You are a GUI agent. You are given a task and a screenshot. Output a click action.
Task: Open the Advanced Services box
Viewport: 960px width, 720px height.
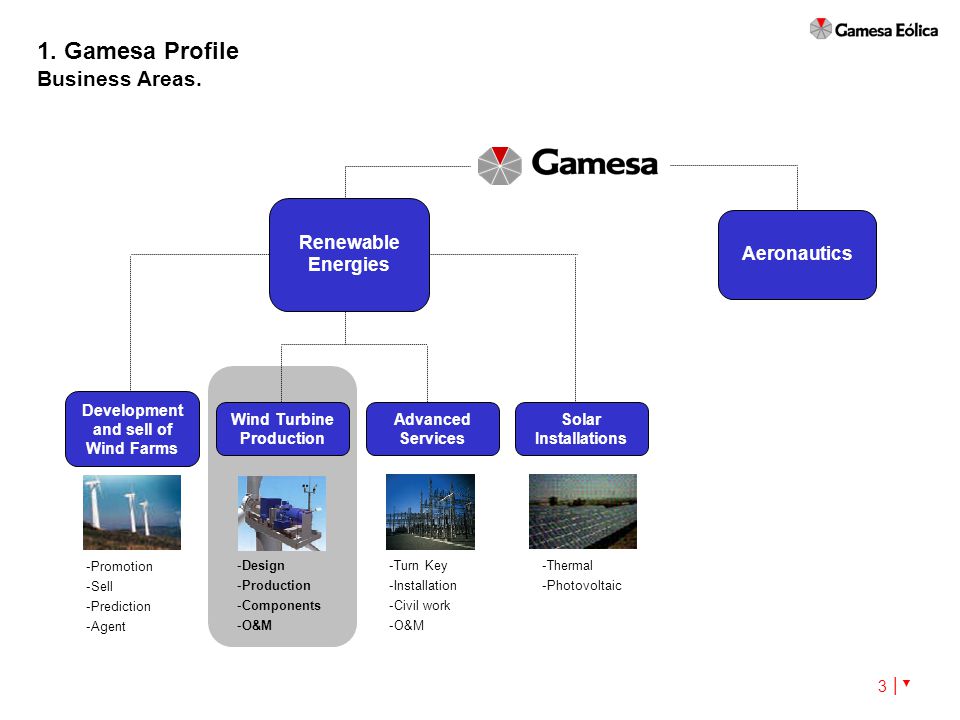[432, 429]
